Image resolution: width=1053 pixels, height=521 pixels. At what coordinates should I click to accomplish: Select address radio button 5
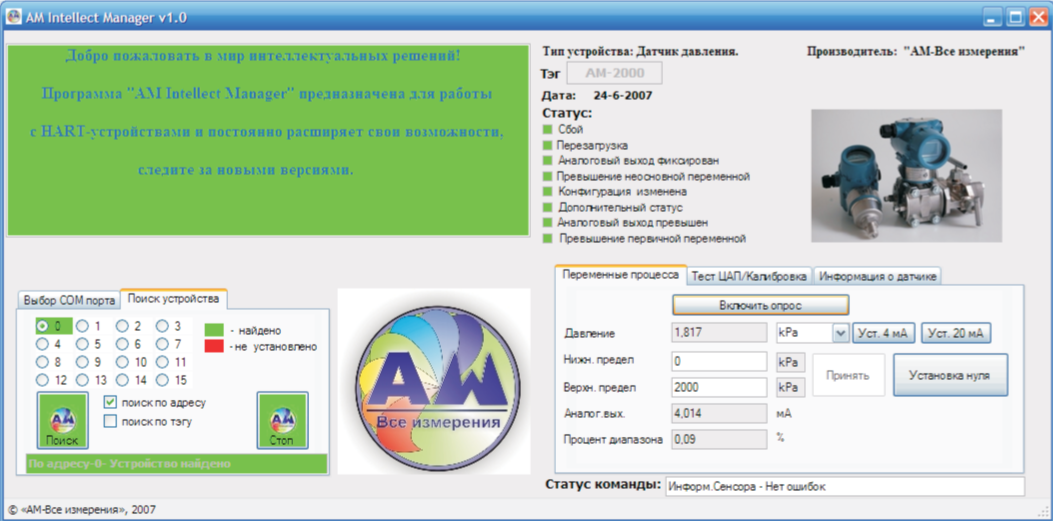click(x=83, y=344)
